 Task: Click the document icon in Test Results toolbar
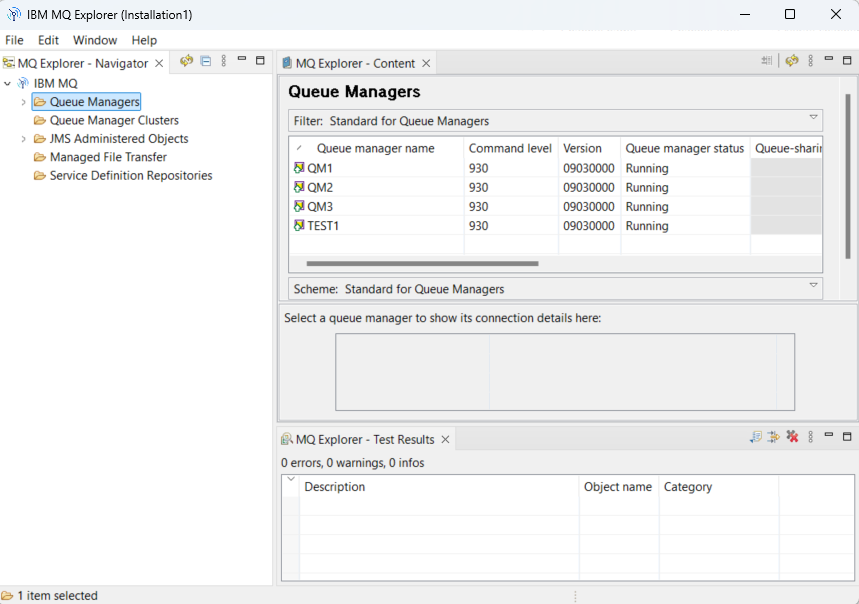(756, 437)
